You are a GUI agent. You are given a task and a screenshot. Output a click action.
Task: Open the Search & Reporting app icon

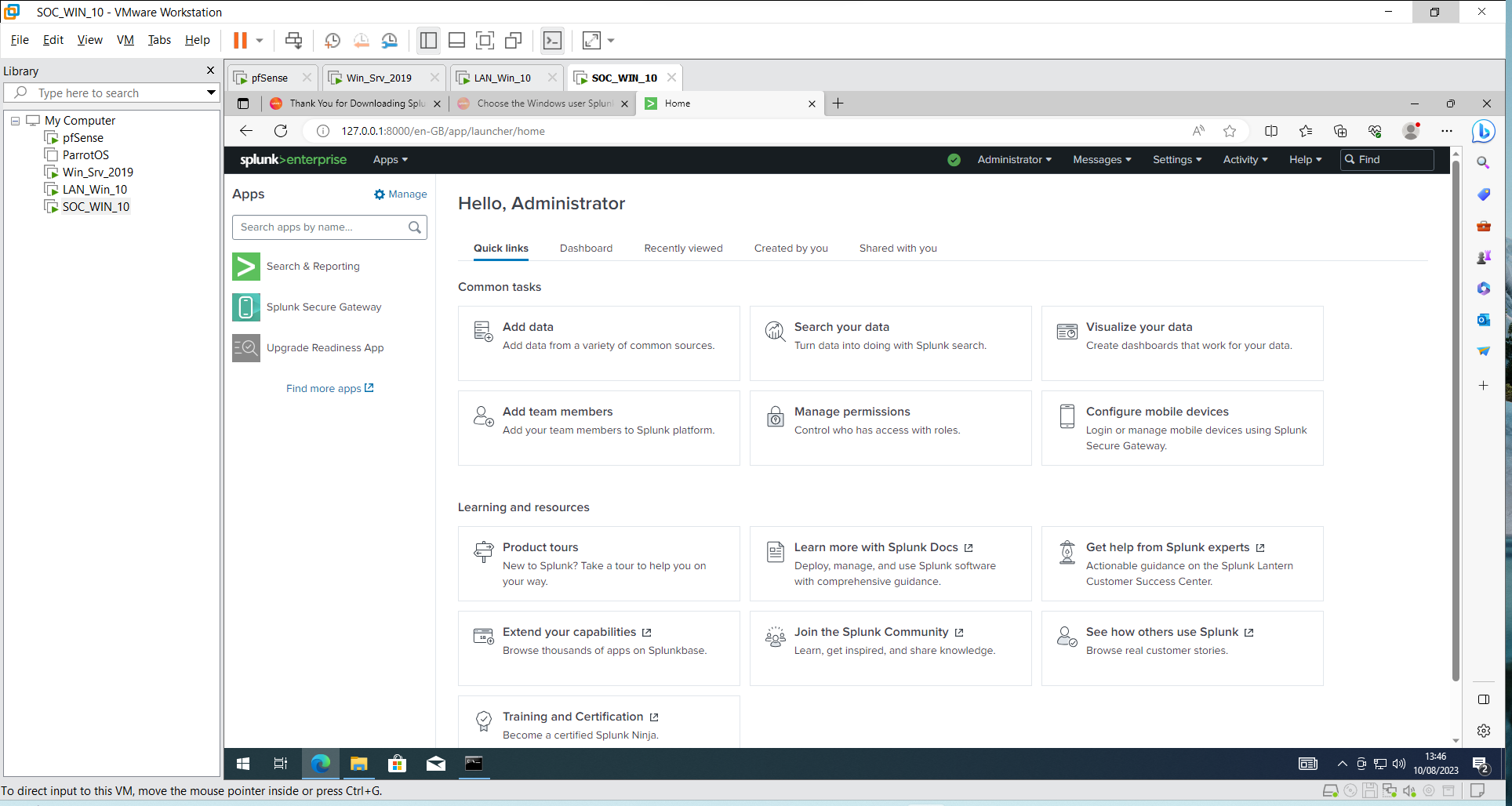click(x=245, y=267)
